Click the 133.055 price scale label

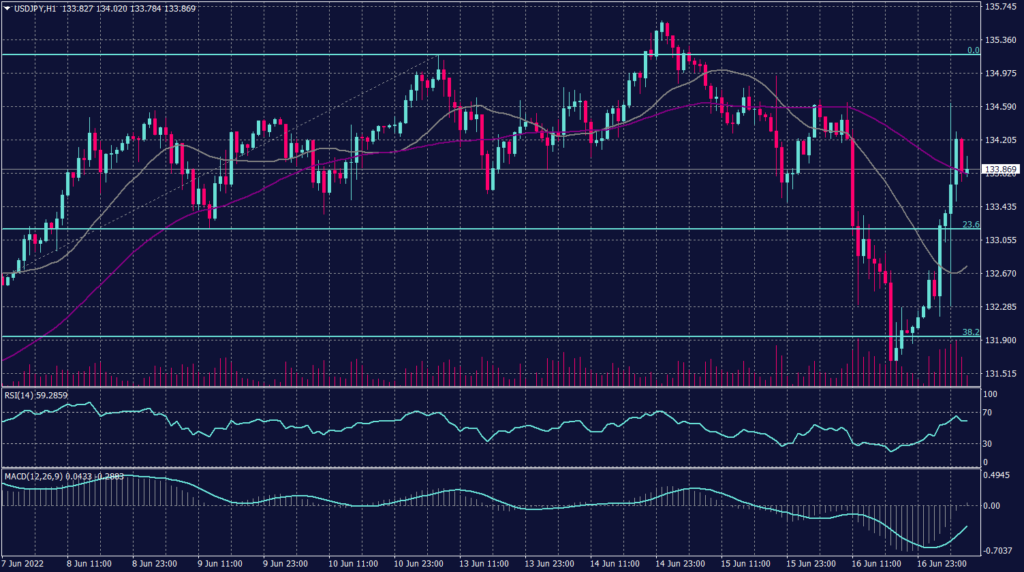coord(1002,240)
